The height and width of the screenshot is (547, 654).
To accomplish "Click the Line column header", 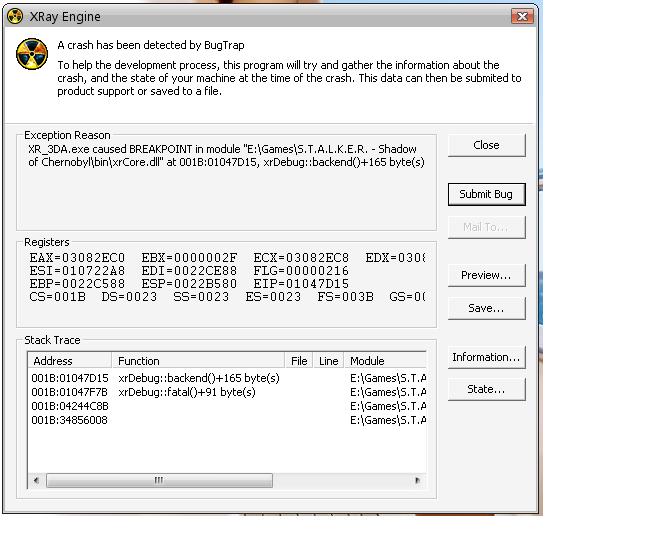I will click(329, 360).
